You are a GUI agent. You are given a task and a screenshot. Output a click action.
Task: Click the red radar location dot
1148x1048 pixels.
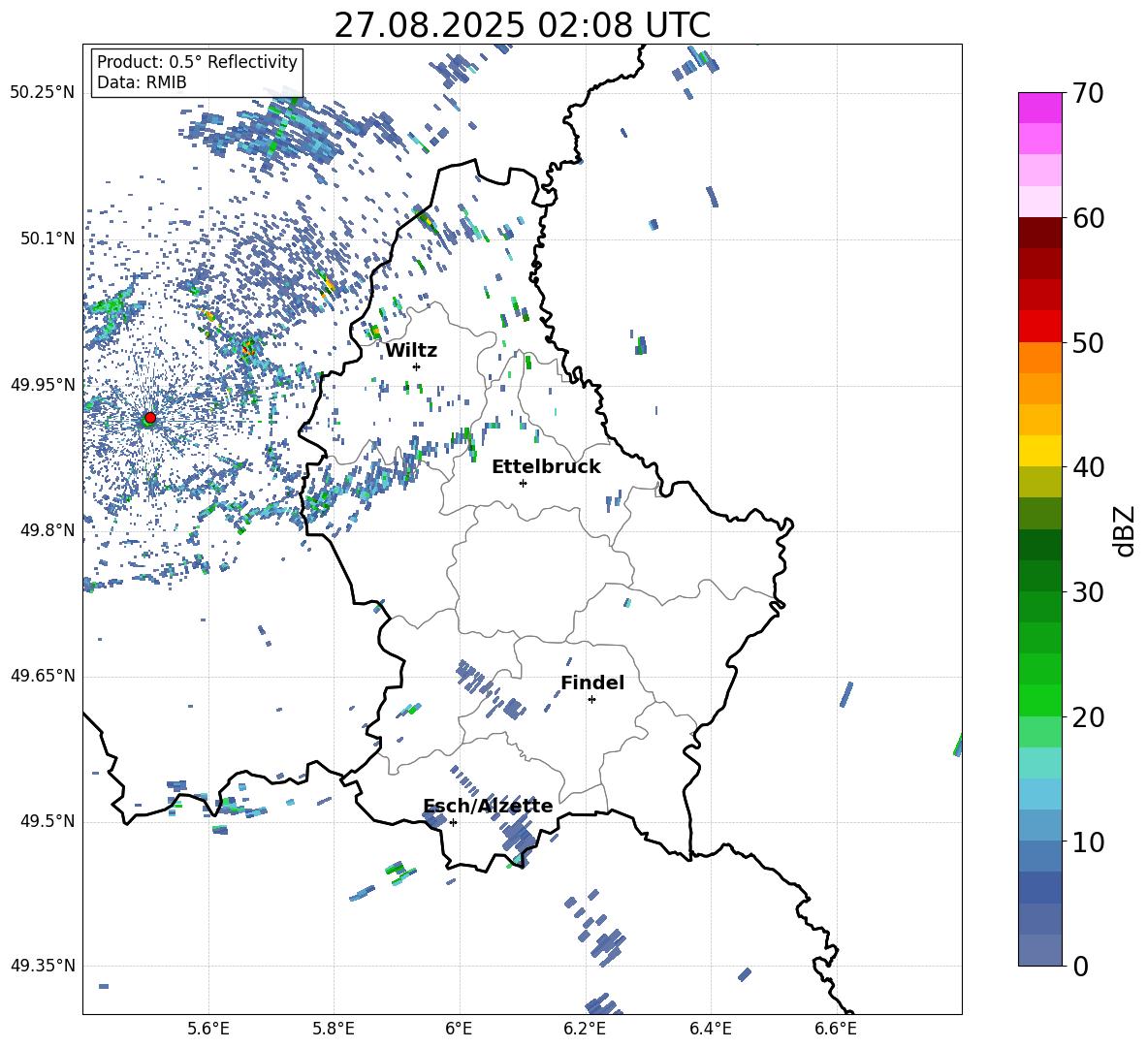point(149,418)
